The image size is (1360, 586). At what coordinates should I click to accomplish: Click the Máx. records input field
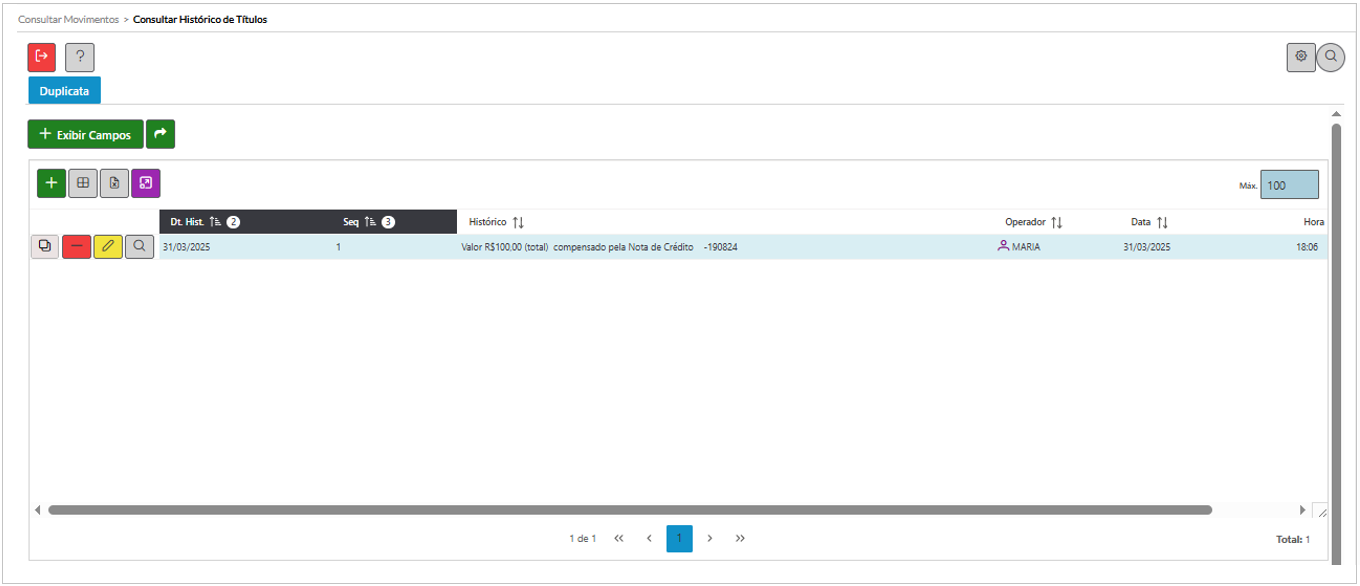click(x=1289, y=185)
